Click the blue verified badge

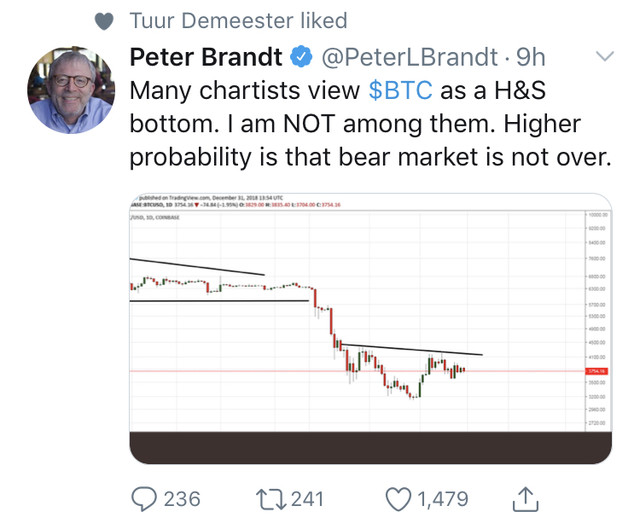coord(301,57)
